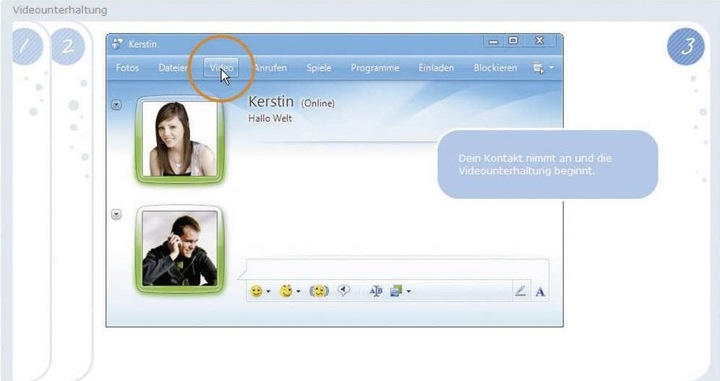Collapse Kerstin's display picture with the arrow
Image resolution: width=720 pixels, height=381 pixels.
tap(117, 105)
